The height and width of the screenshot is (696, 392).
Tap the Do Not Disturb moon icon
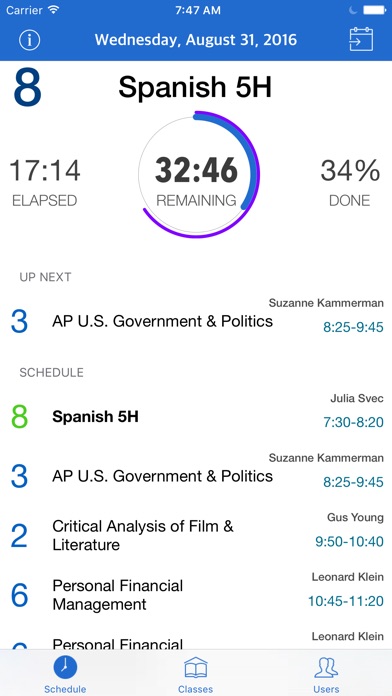coord(352,10)
